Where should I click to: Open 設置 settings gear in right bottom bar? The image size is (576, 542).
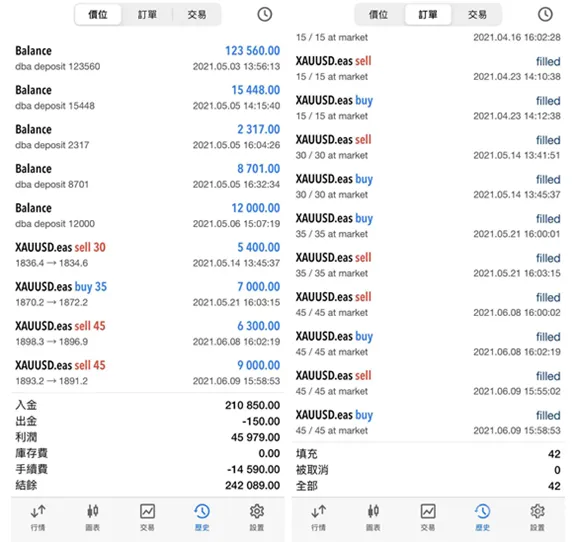tap(537, 517)
